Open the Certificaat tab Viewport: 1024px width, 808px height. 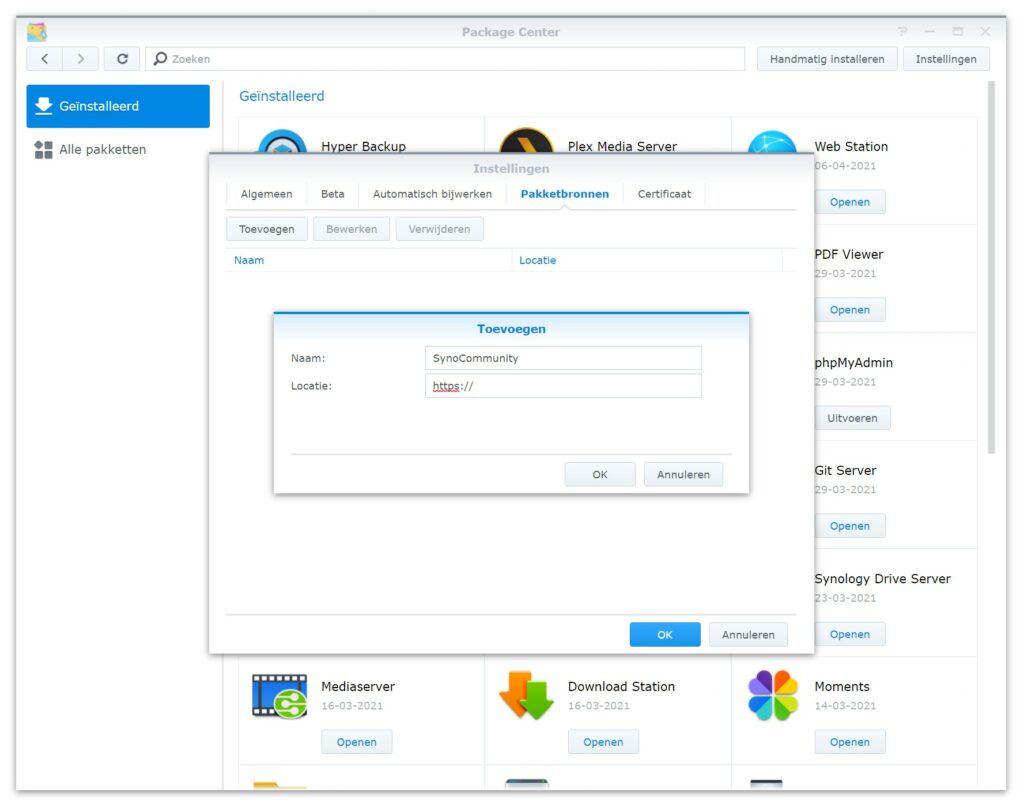664,194
